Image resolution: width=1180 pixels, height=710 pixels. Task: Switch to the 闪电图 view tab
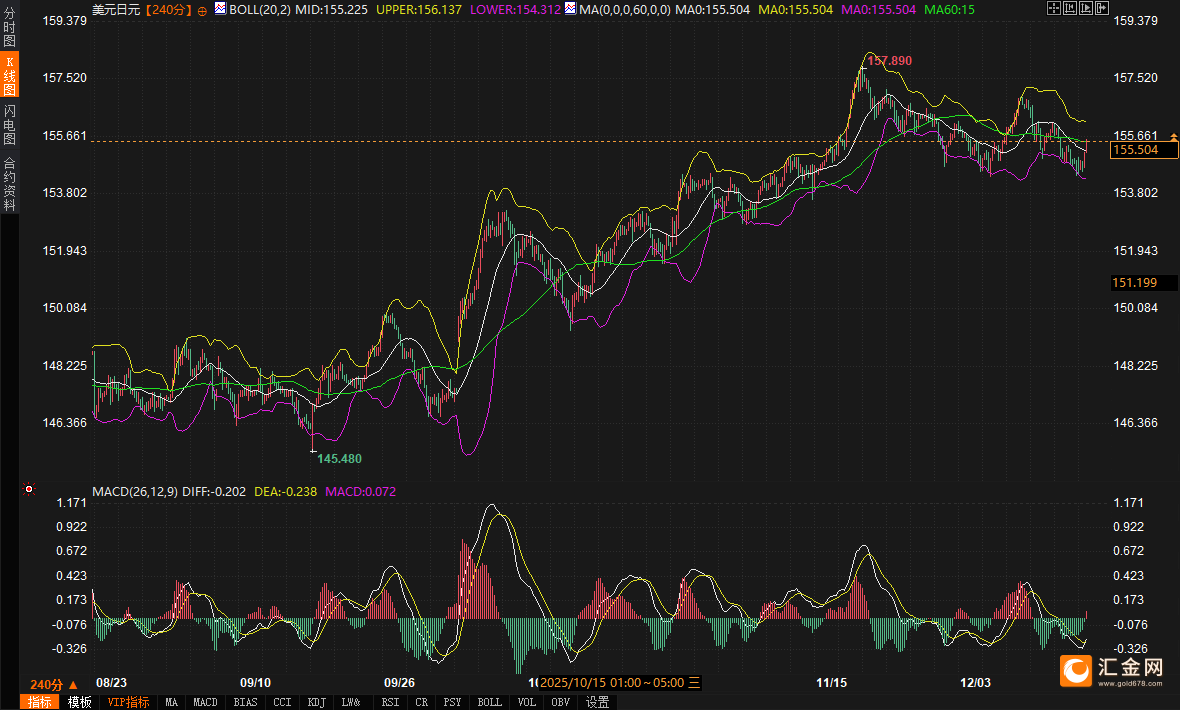[9, 125]
